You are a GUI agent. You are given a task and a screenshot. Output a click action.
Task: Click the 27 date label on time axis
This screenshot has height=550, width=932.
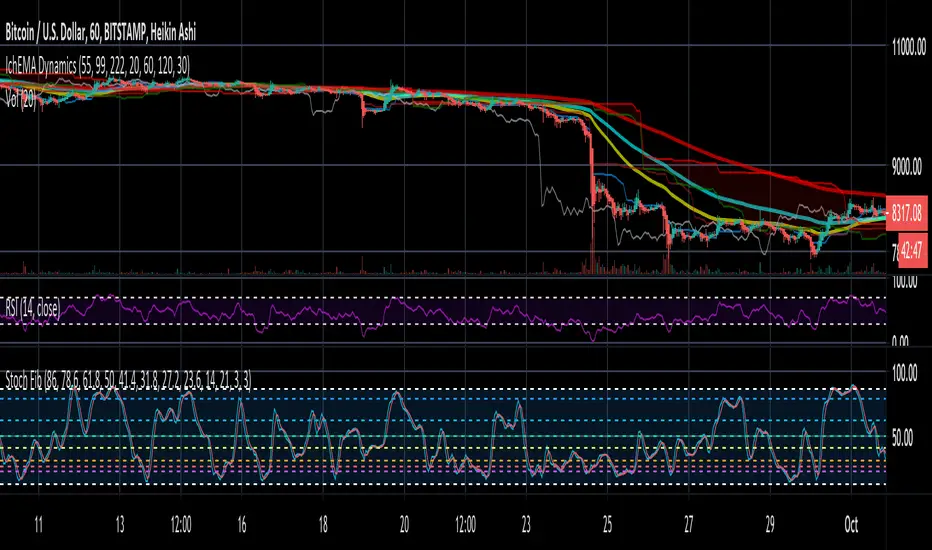click(688, 524)
